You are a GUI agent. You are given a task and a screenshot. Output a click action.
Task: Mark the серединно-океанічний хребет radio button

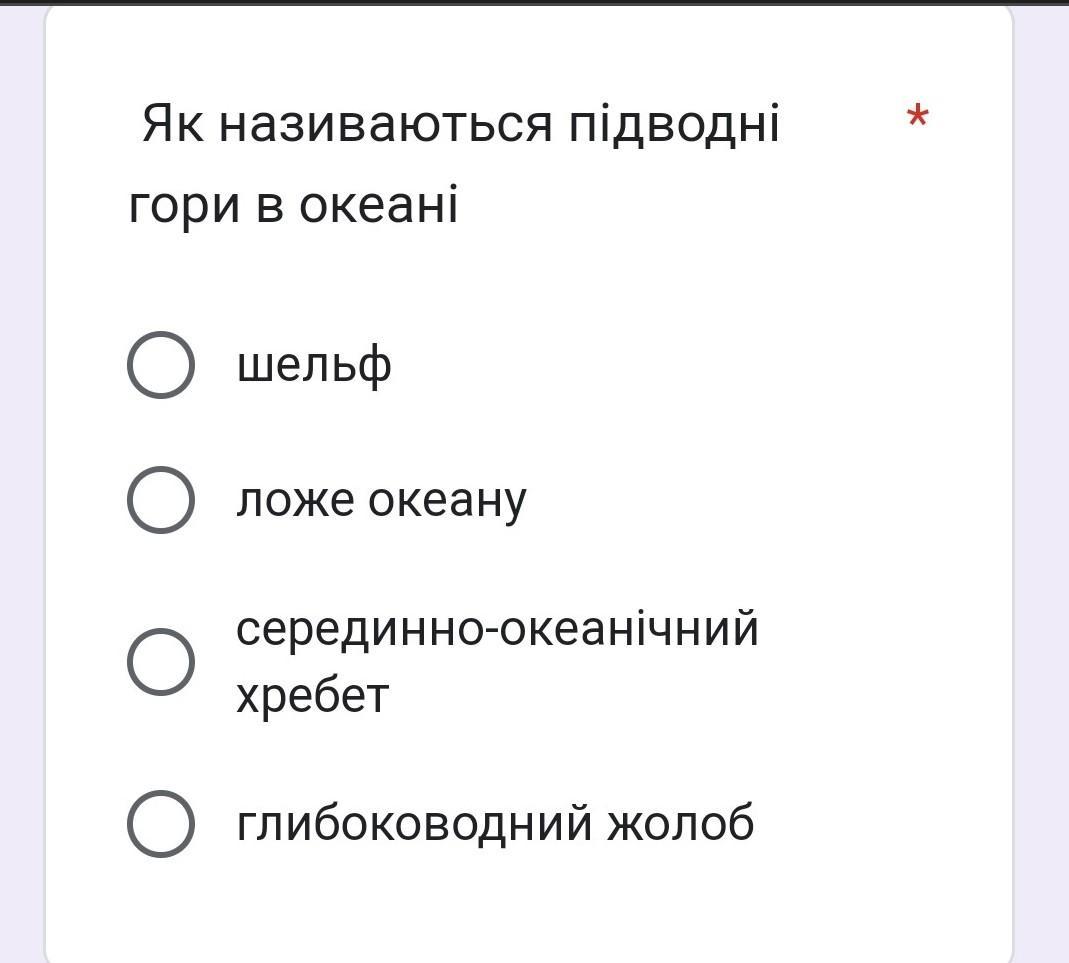(161, 662)
